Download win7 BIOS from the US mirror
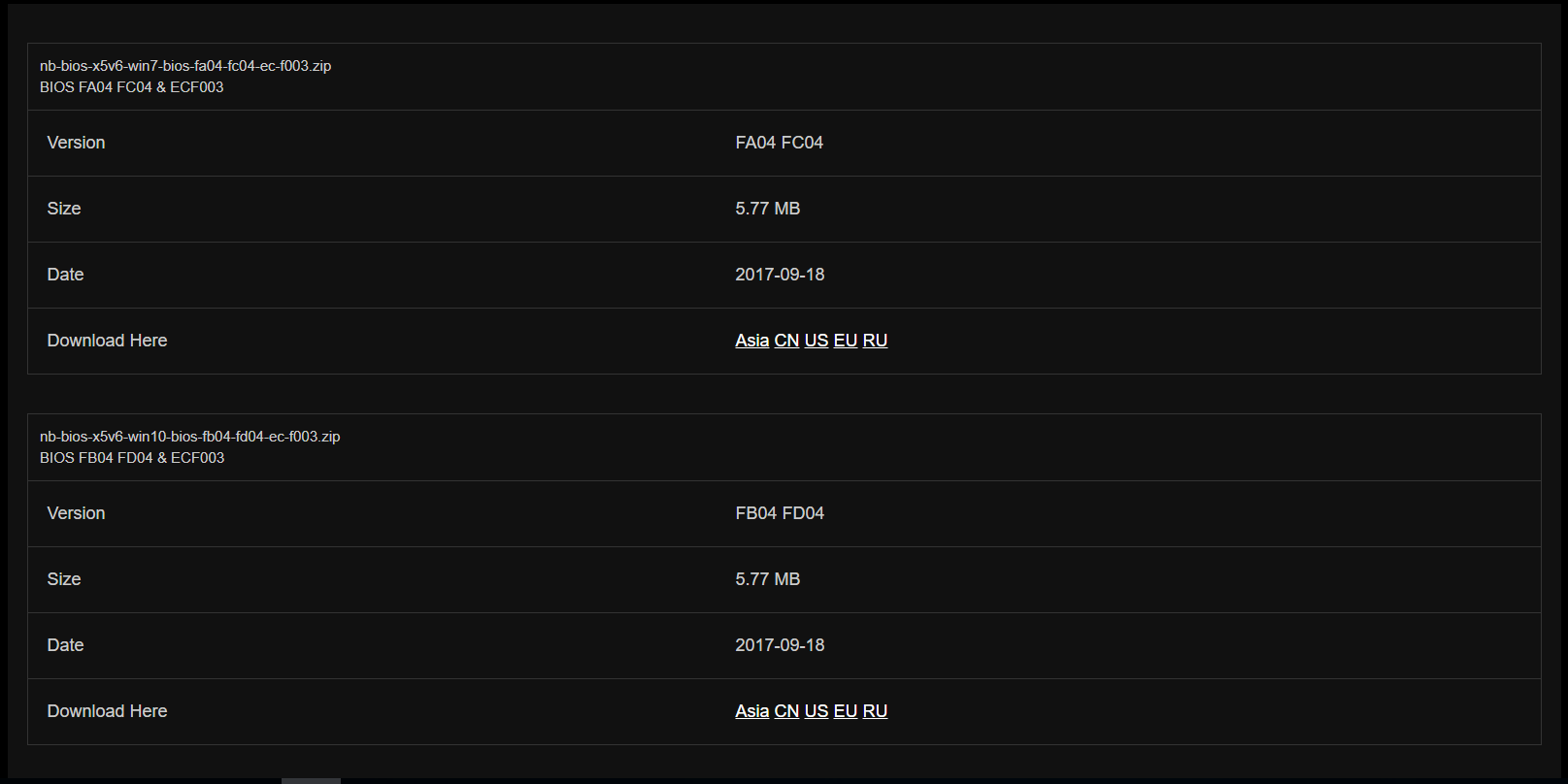The width and height of the screenshot is (1568, 784). point(817,341)
